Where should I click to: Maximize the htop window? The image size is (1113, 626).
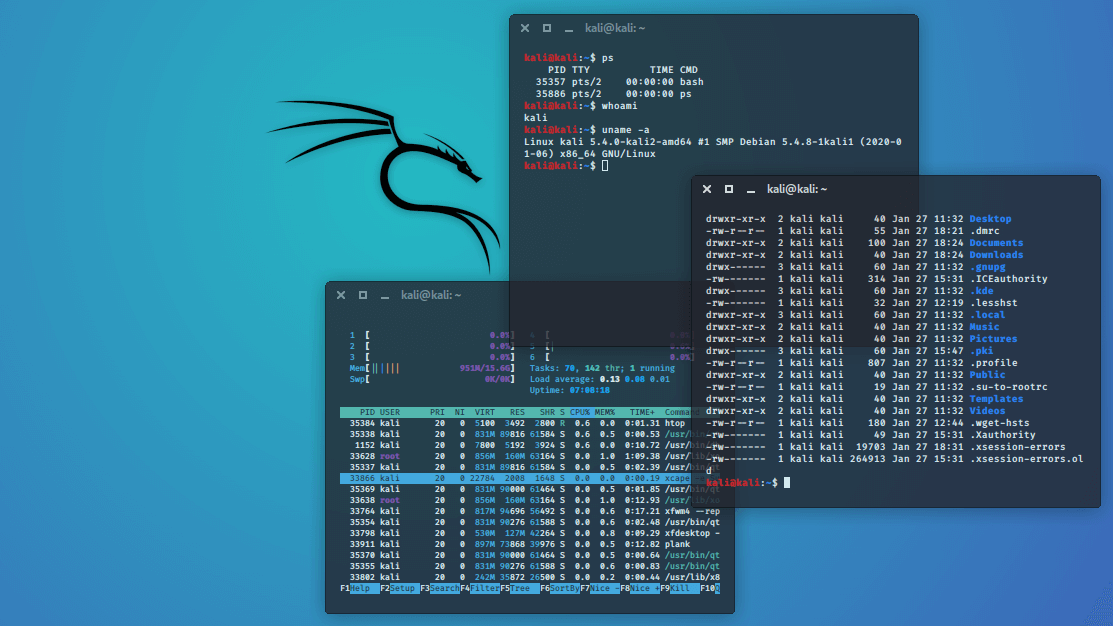point(363,294)
